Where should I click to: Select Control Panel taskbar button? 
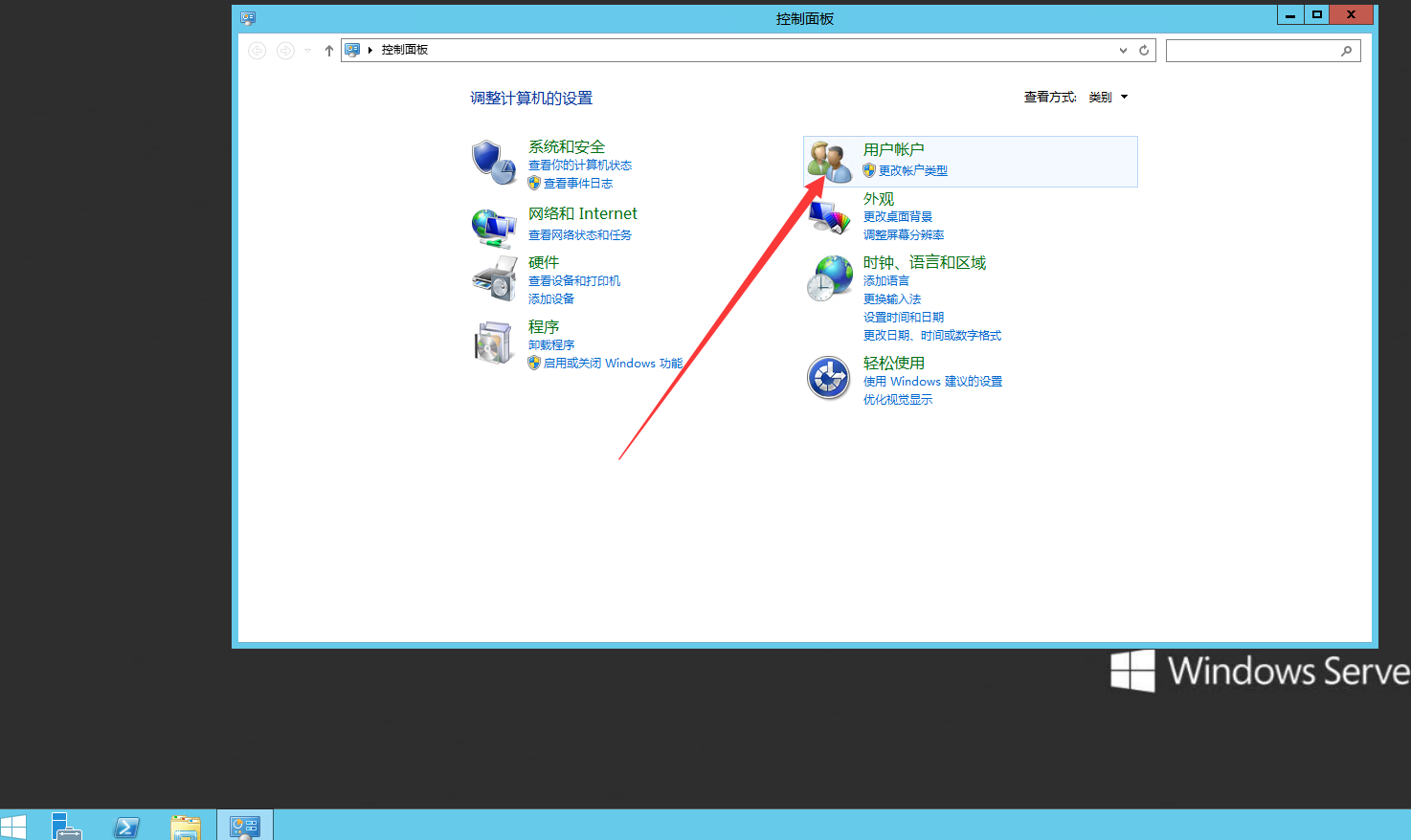click(245, 826)
